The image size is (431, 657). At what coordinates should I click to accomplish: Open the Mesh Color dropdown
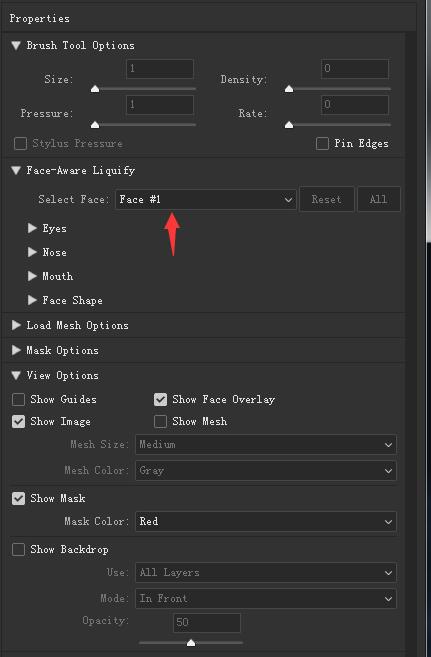[x=266, y=471]
